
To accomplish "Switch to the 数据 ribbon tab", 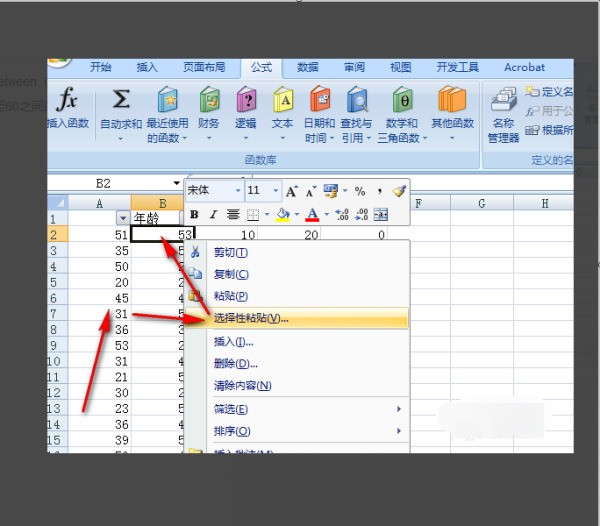I will pos(308,67).
